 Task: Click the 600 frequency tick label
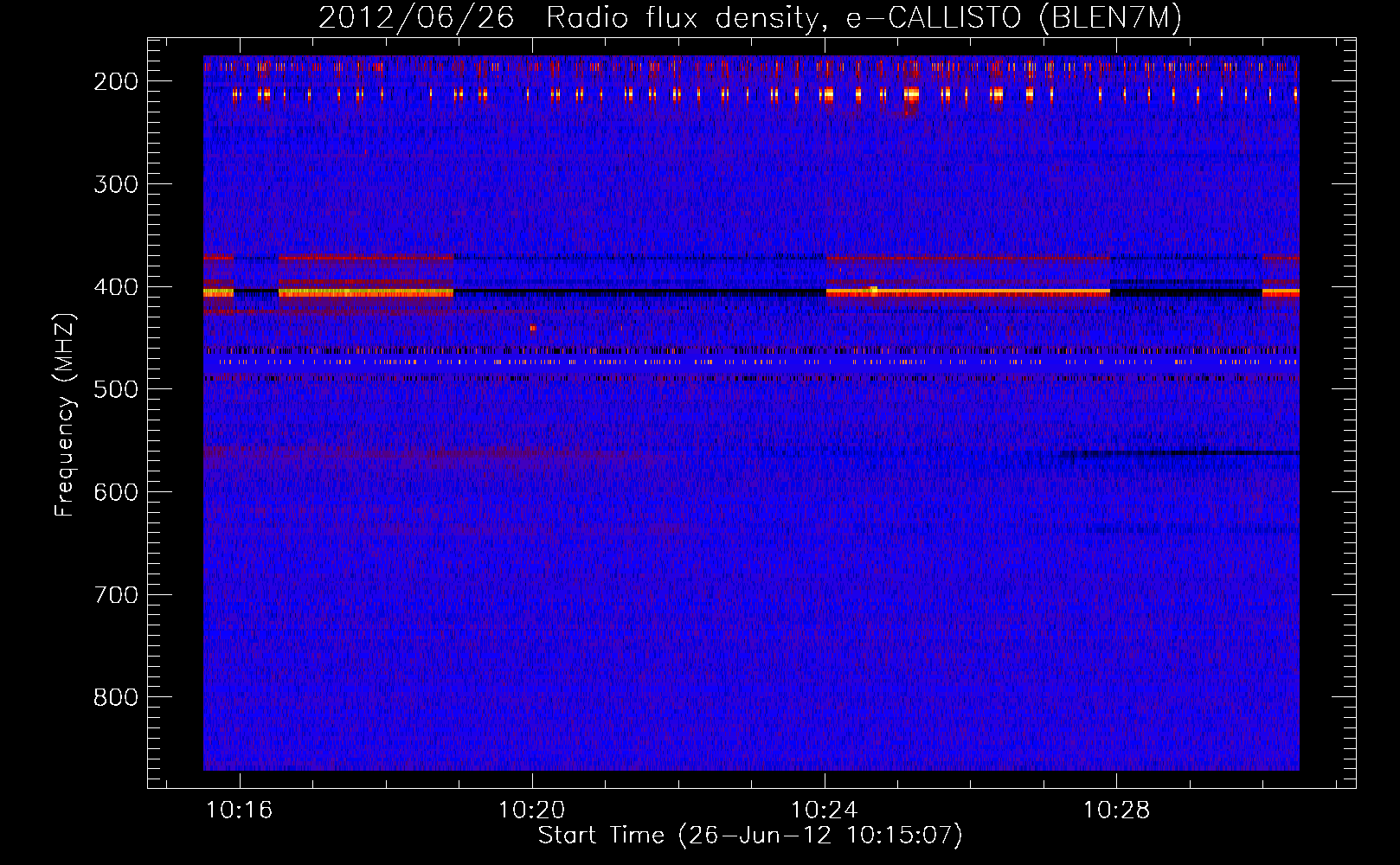[116, 492]
